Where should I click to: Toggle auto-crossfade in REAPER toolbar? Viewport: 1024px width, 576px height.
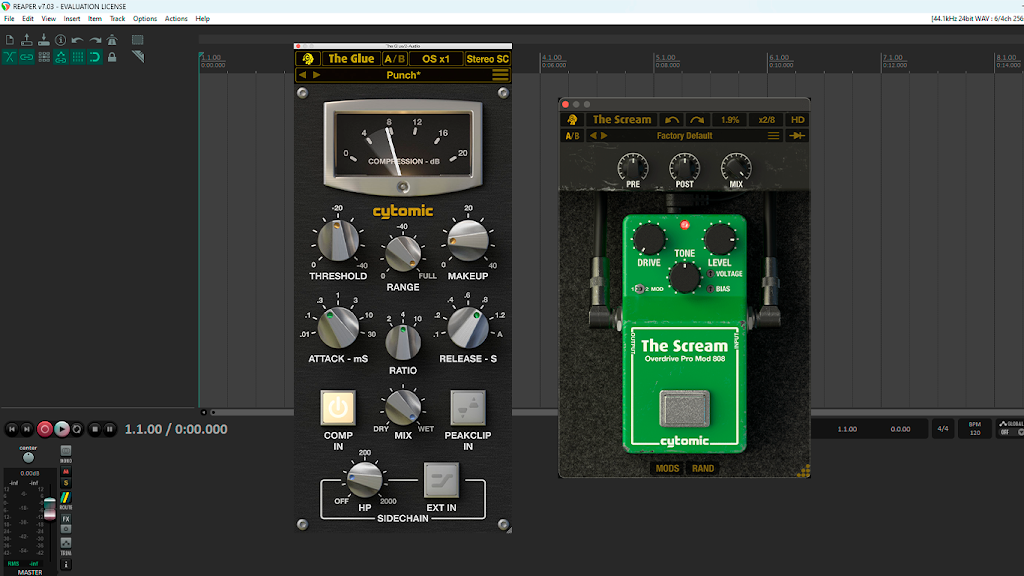point(10,57)
